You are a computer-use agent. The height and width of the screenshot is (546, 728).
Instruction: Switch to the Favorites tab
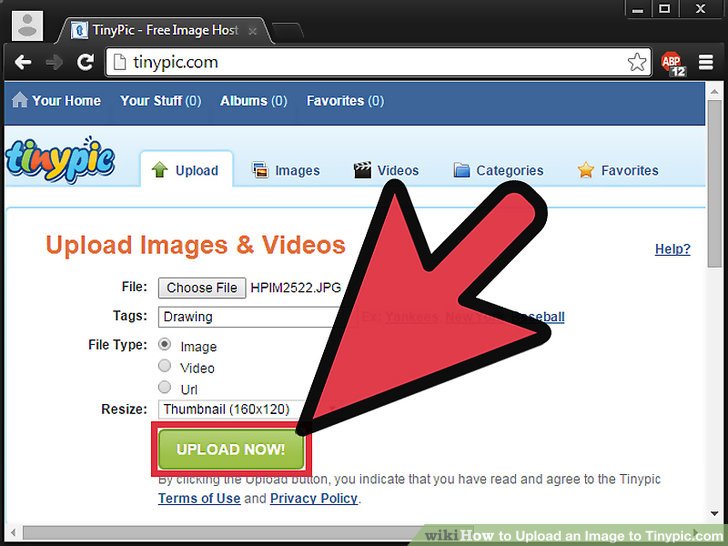(618, 170)
